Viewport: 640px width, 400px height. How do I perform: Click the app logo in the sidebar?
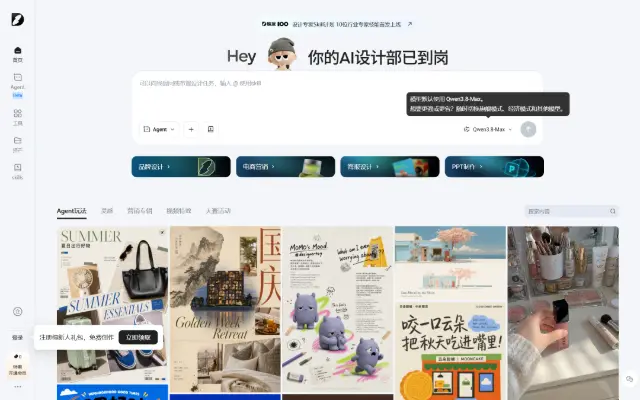[x=18, y=20]
